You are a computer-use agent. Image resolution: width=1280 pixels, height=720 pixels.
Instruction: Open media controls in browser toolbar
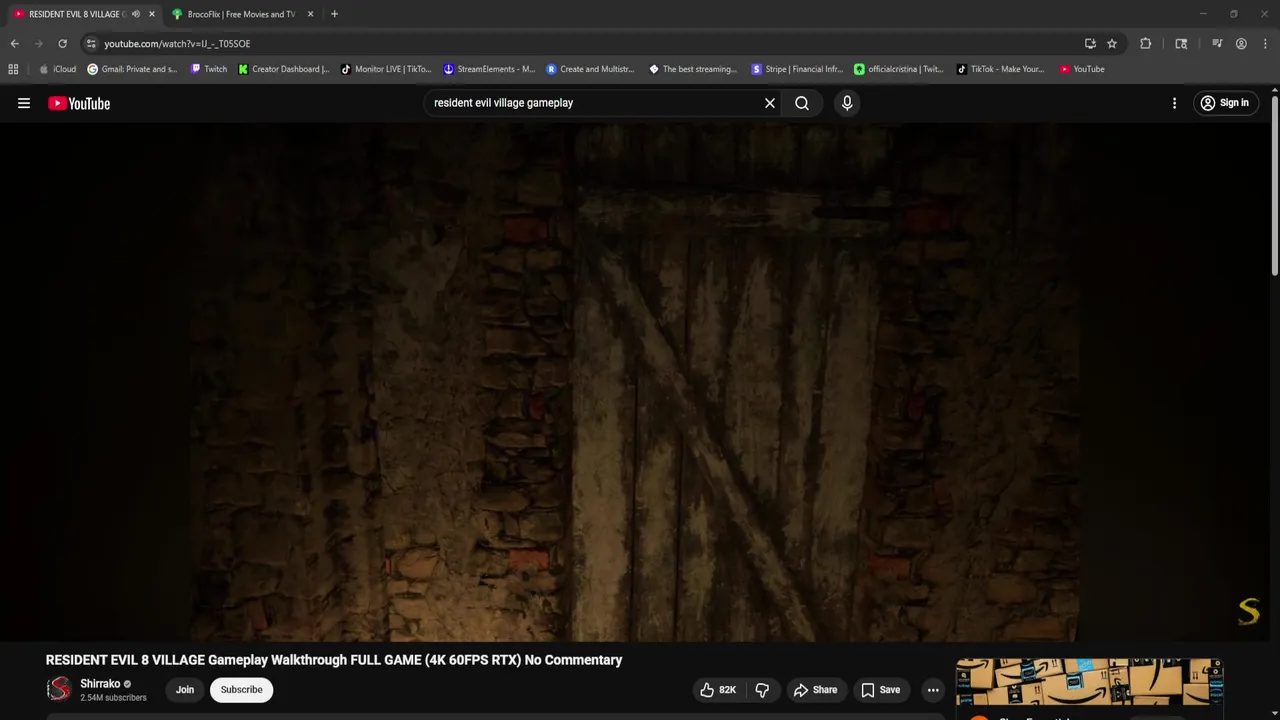[1217, 44]
